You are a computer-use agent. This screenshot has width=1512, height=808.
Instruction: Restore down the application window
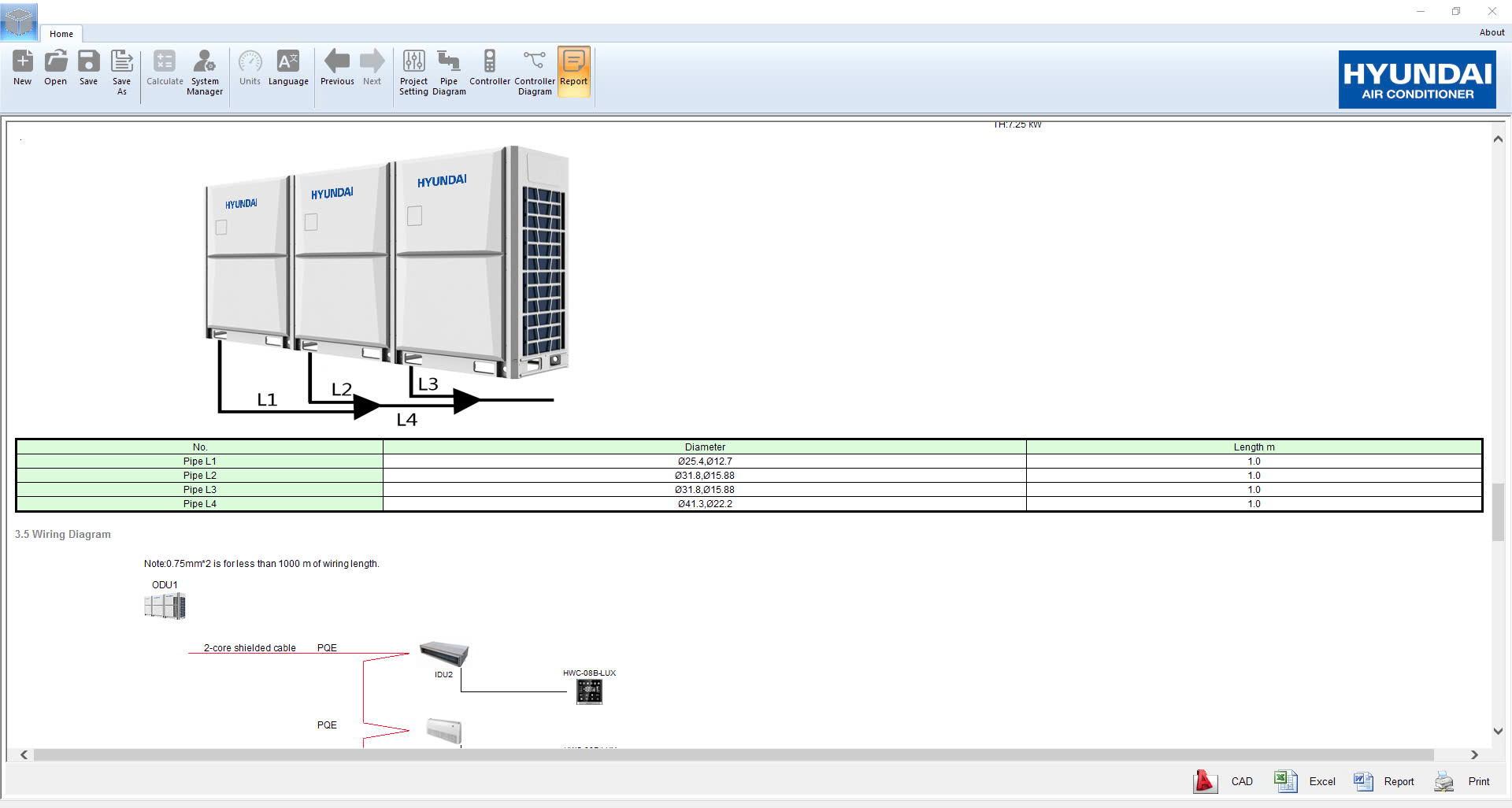[1456, 11]
